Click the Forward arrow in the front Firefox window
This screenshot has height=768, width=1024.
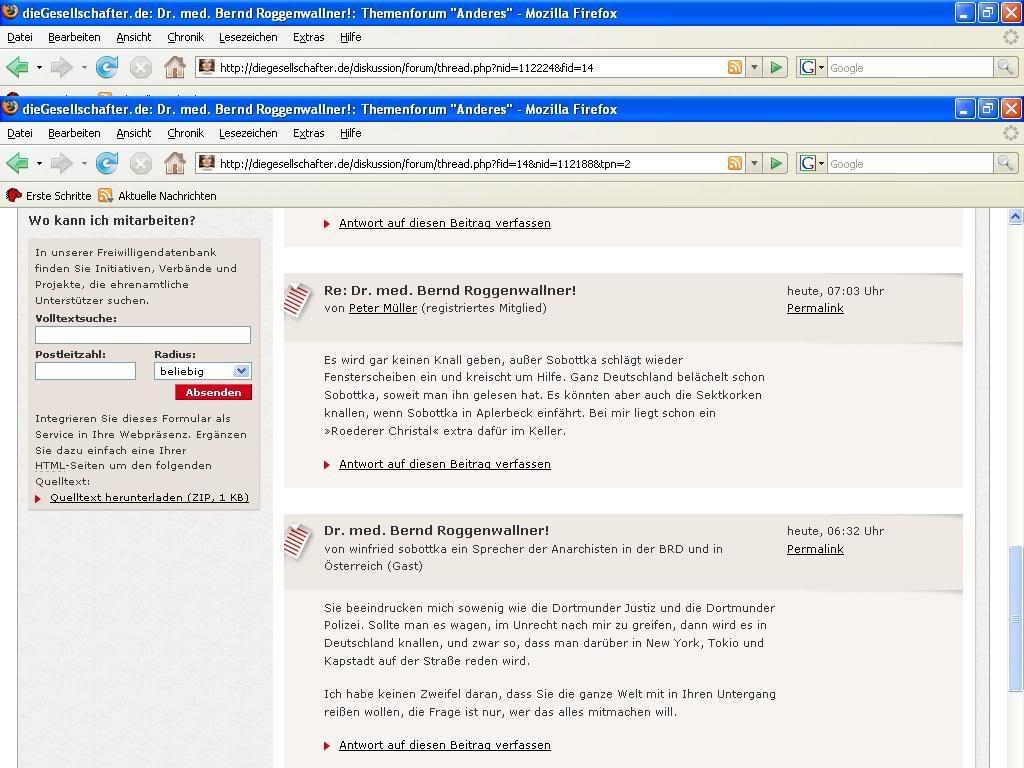61,163
